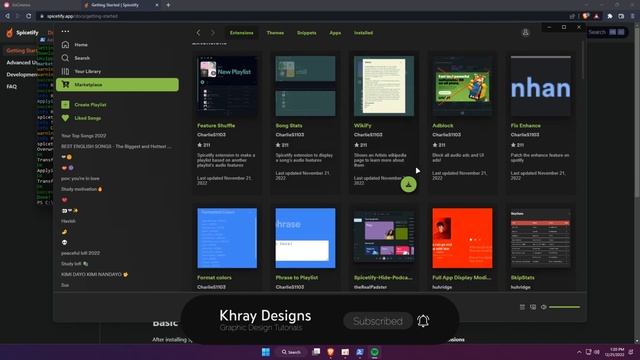Switch to the Extensions tab
This screenshot has height=360, width=640.
coord(242,33)
